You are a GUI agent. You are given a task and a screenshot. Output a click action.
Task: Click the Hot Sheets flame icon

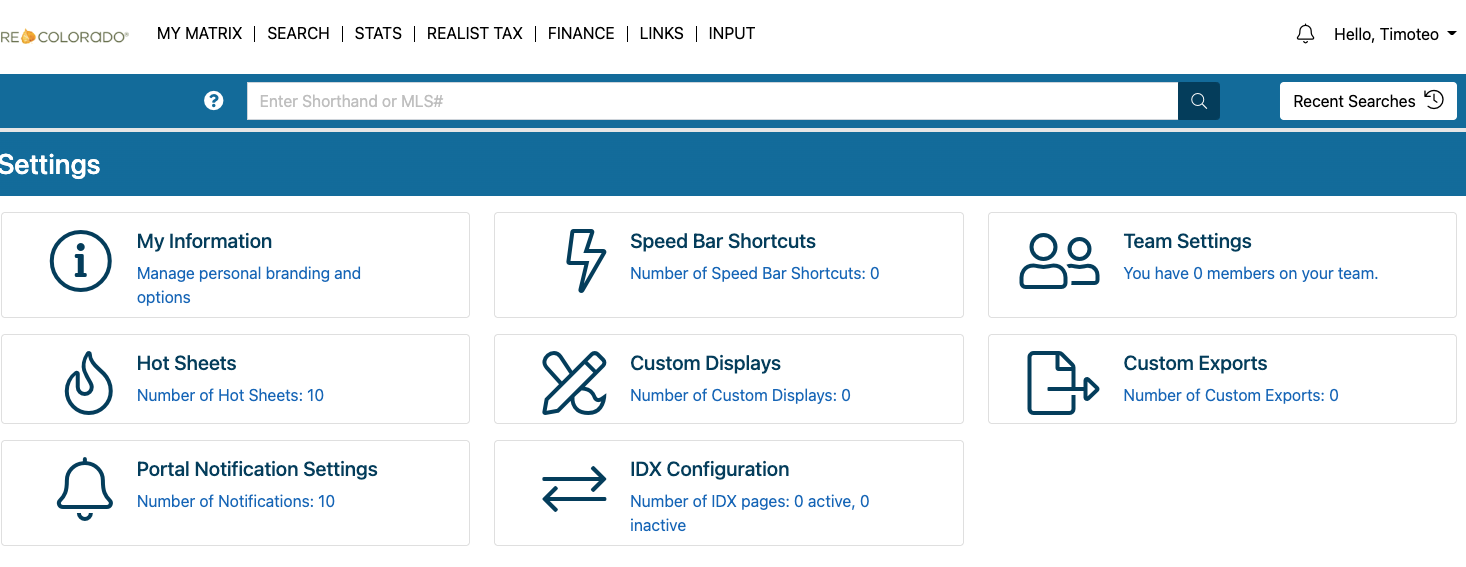88,383
